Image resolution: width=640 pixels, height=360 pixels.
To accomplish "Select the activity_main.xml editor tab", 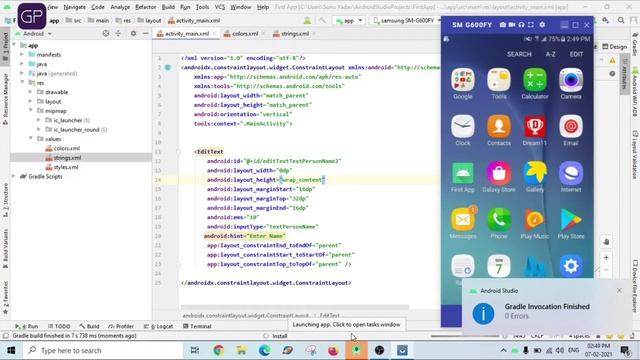I will [187, 33].
